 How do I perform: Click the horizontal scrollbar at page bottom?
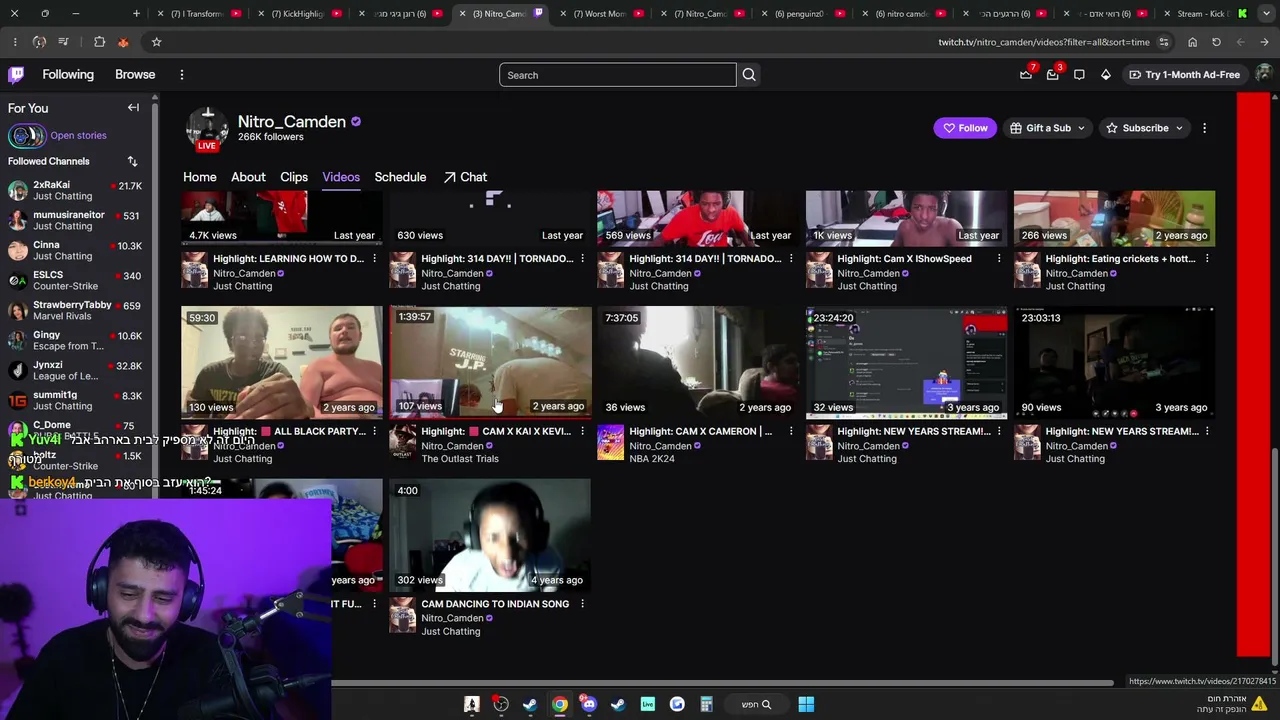(722, 684)
